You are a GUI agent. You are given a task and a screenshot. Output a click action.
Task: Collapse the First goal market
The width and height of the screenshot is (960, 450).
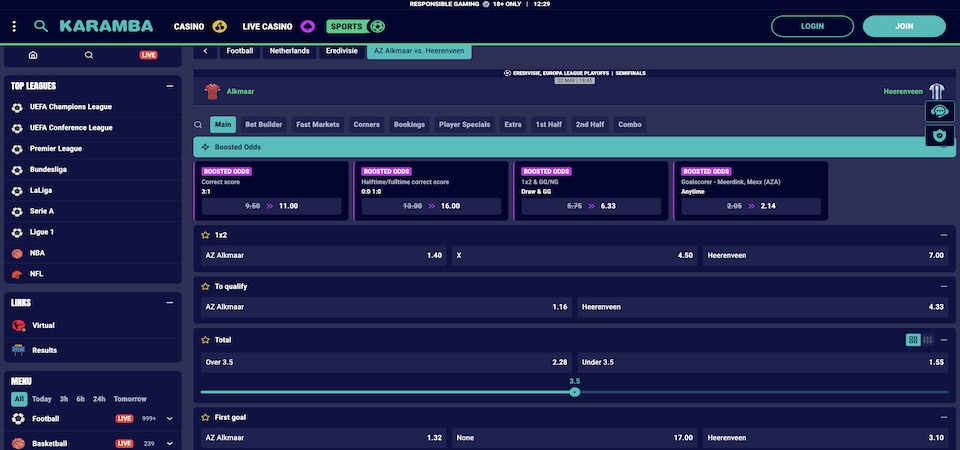[943, 418]
